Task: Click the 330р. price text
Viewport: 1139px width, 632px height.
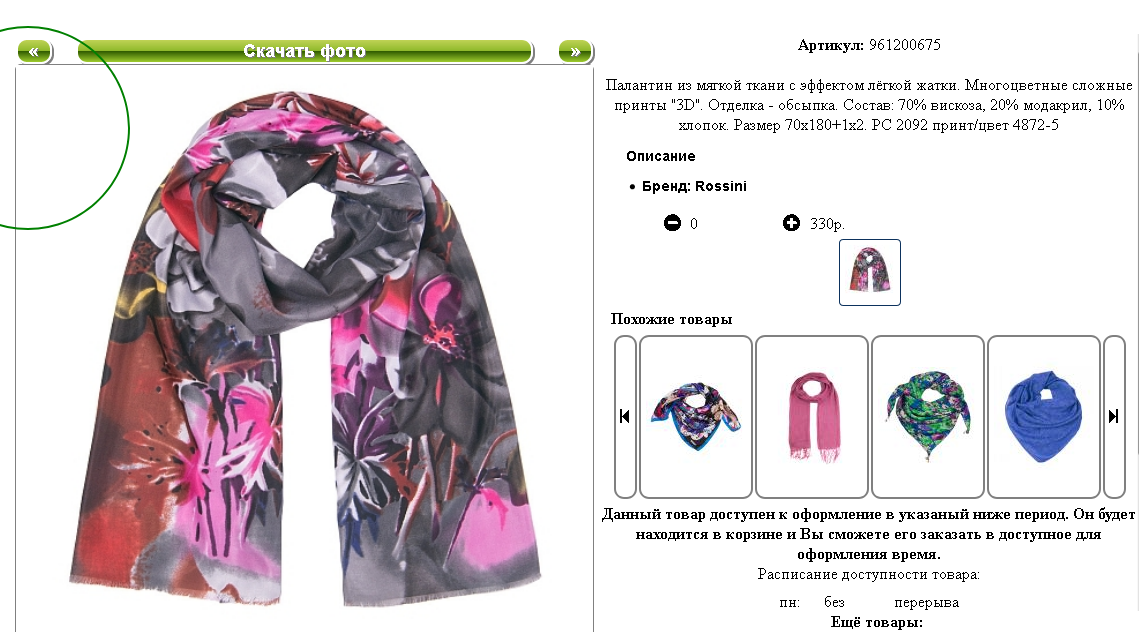Action: 827,224
